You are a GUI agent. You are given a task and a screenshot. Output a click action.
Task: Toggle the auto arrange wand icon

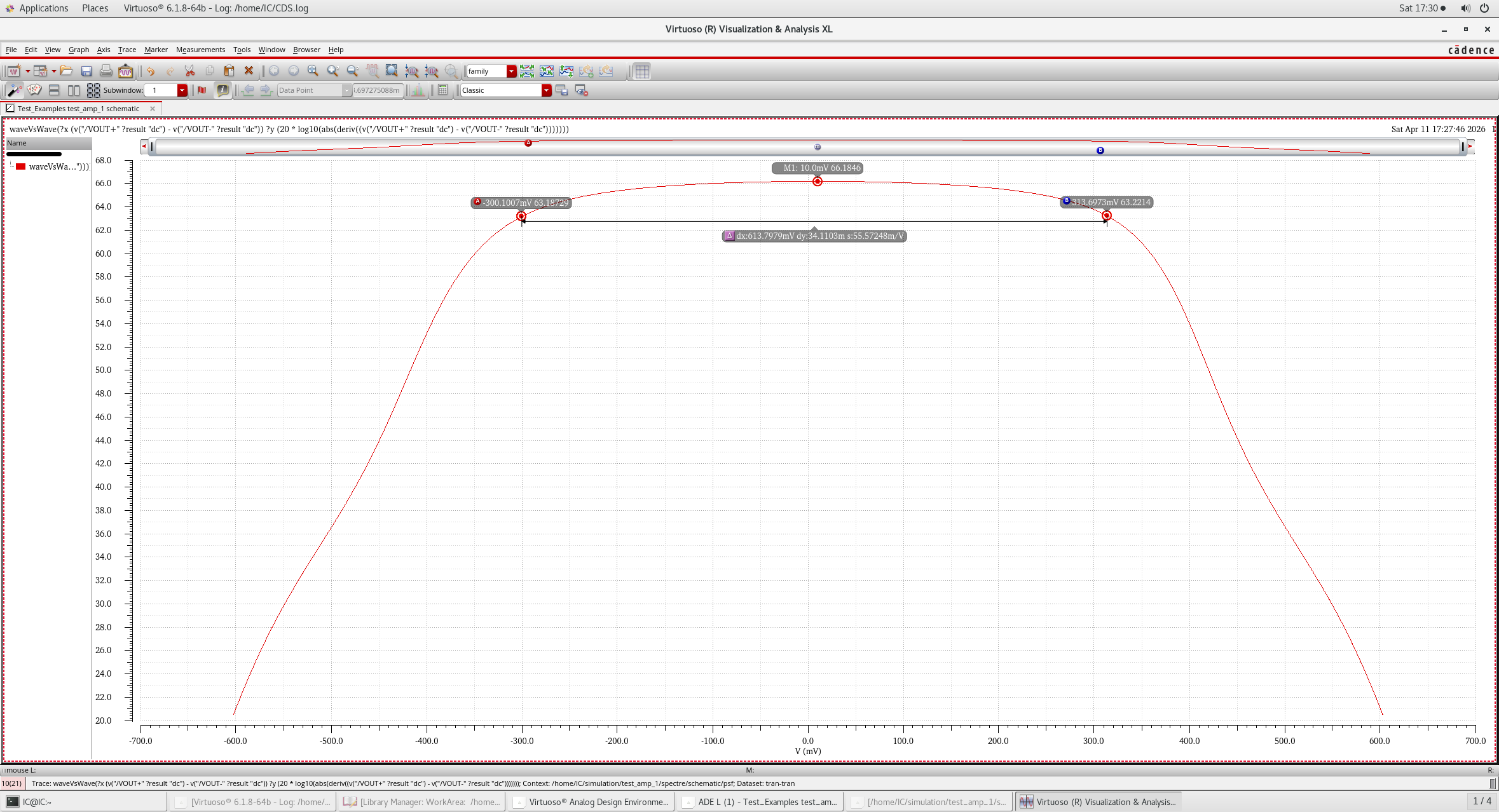point(14,90)
